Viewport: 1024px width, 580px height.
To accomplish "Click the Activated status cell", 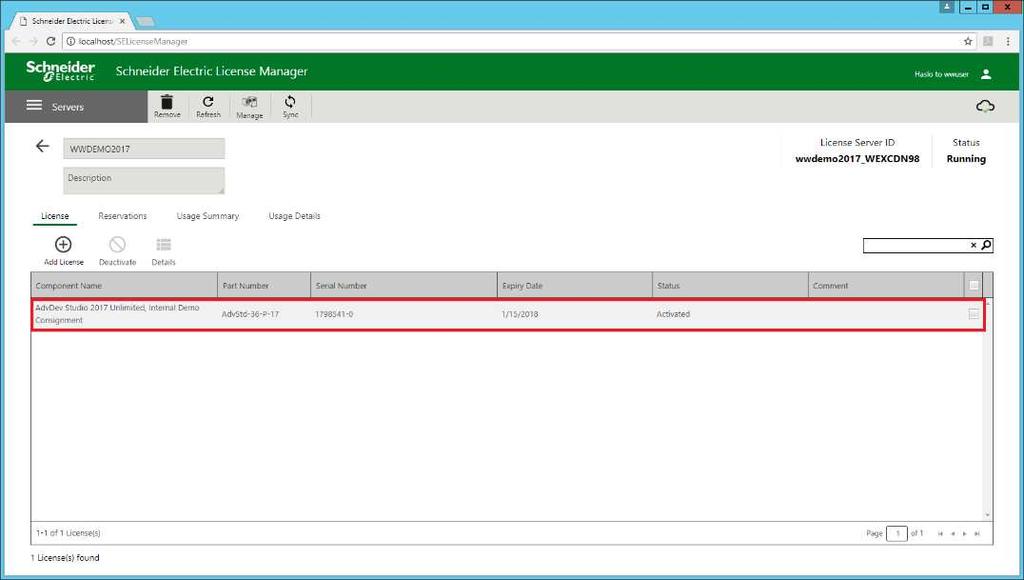I will tap(673, 314).
